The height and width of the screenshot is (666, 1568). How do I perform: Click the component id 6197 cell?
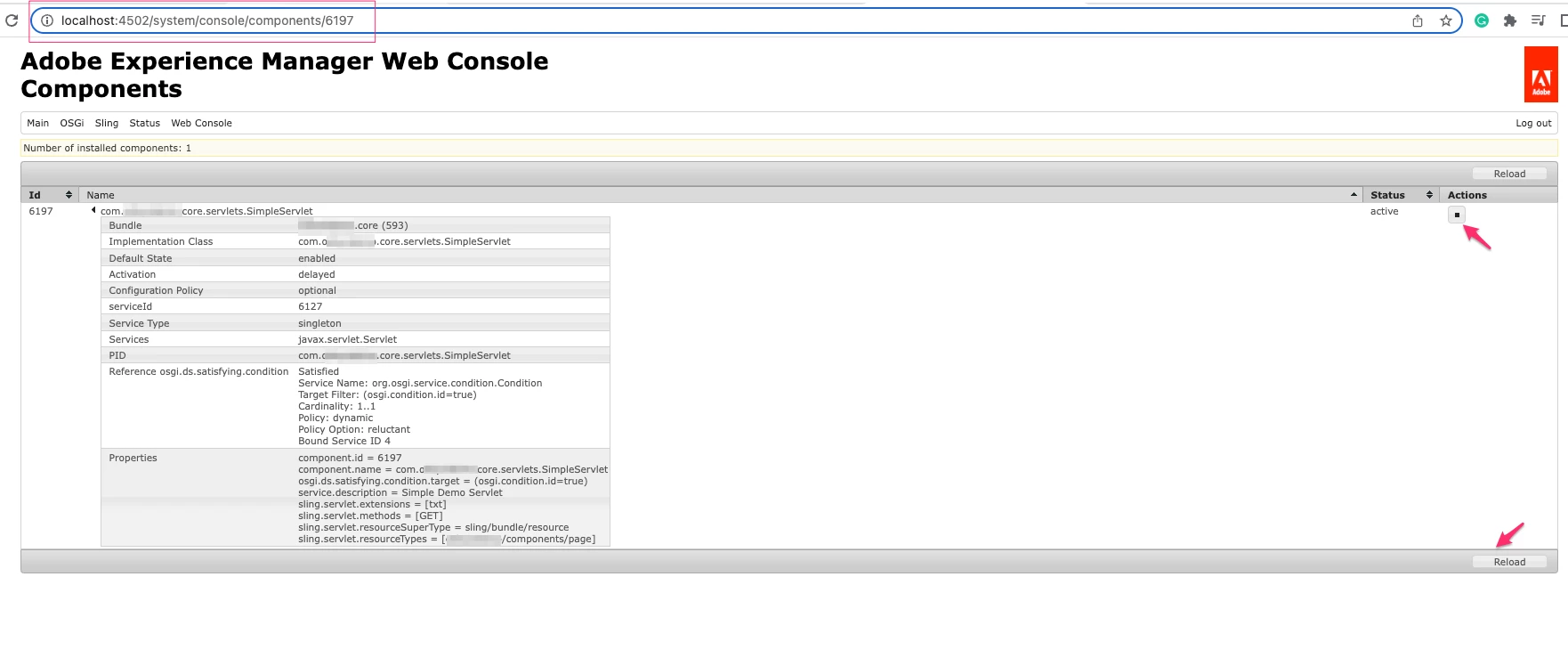point(41,211)
